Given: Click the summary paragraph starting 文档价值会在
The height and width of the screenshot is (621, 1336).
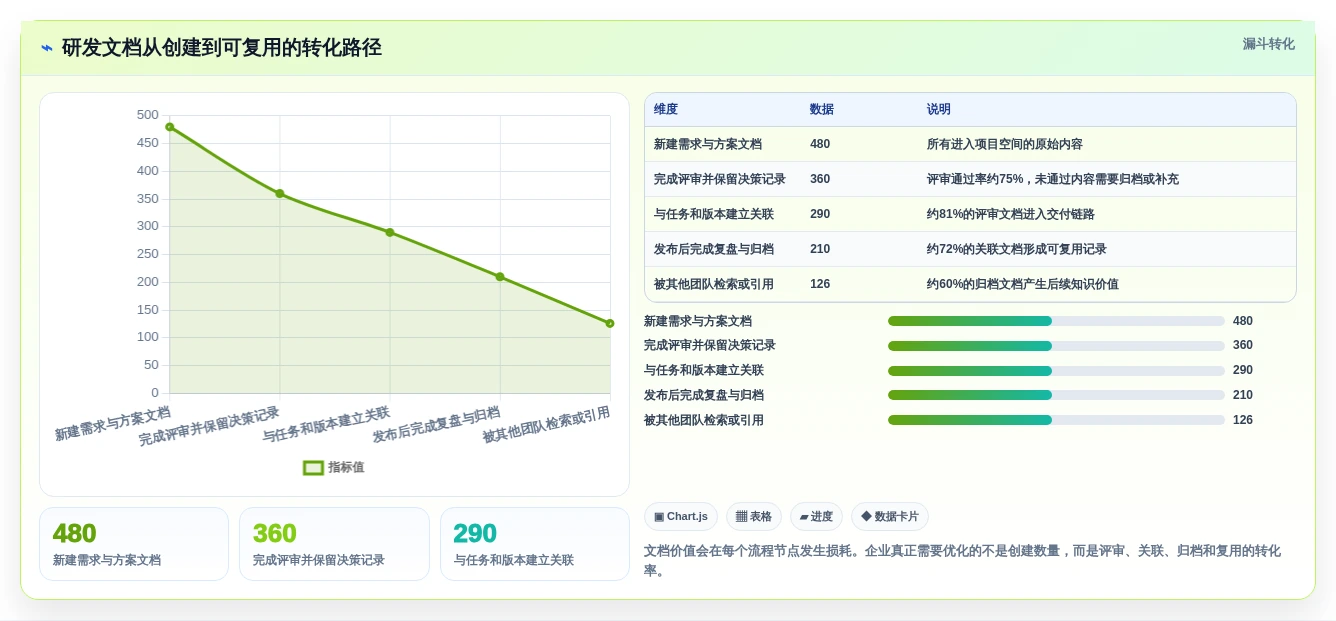Looking at the screenshot, I should pyautogui.click(x=962, y=561).
